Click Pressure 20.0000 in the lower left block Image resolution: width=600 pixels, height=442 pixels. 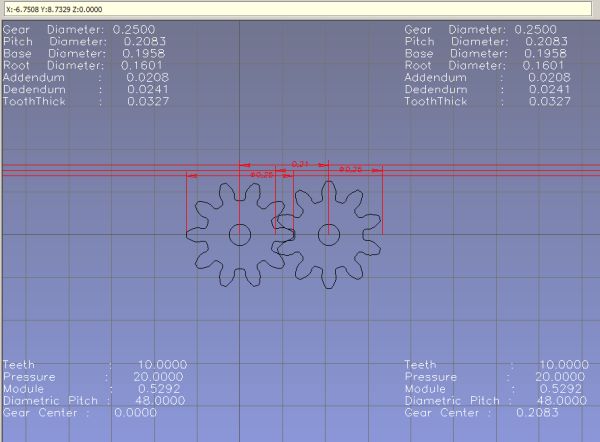pyautogui.click(x=93, y=377)
